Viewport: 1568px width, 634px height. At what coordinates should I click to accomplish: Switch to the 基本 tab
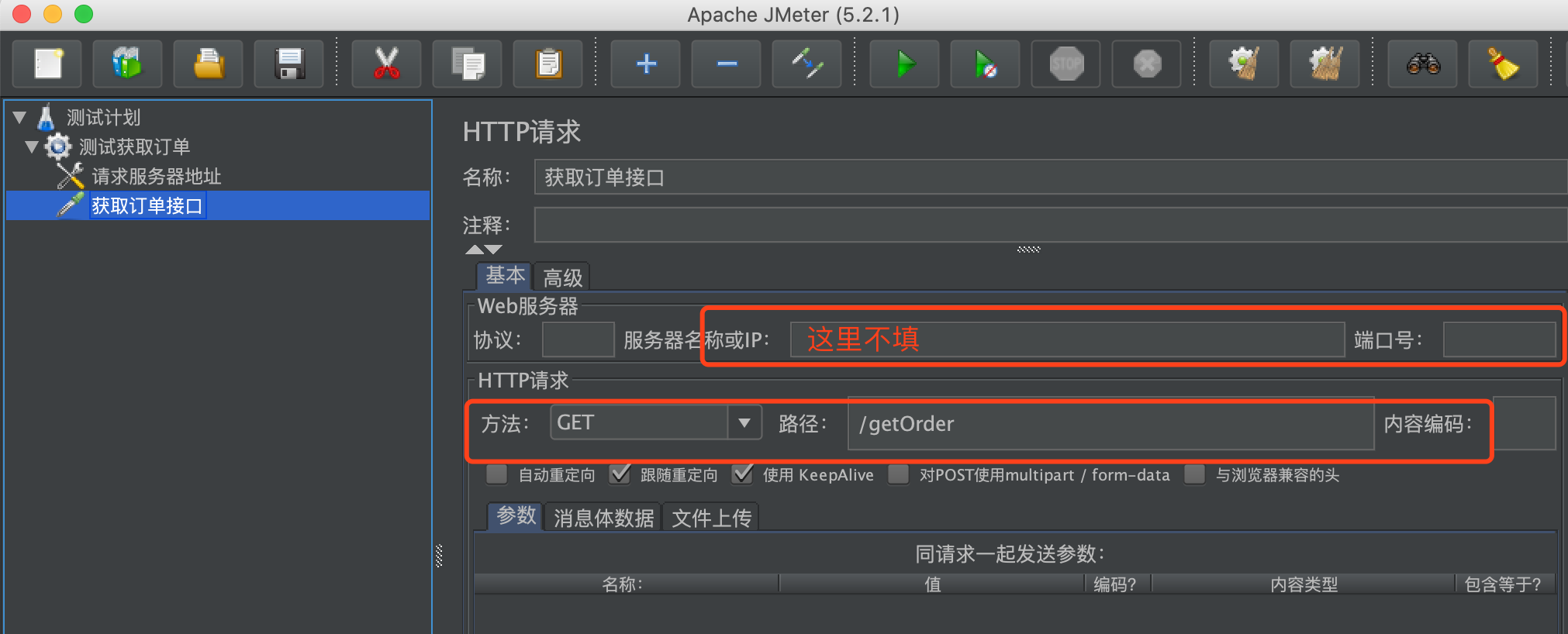click(x=505, y=276)
